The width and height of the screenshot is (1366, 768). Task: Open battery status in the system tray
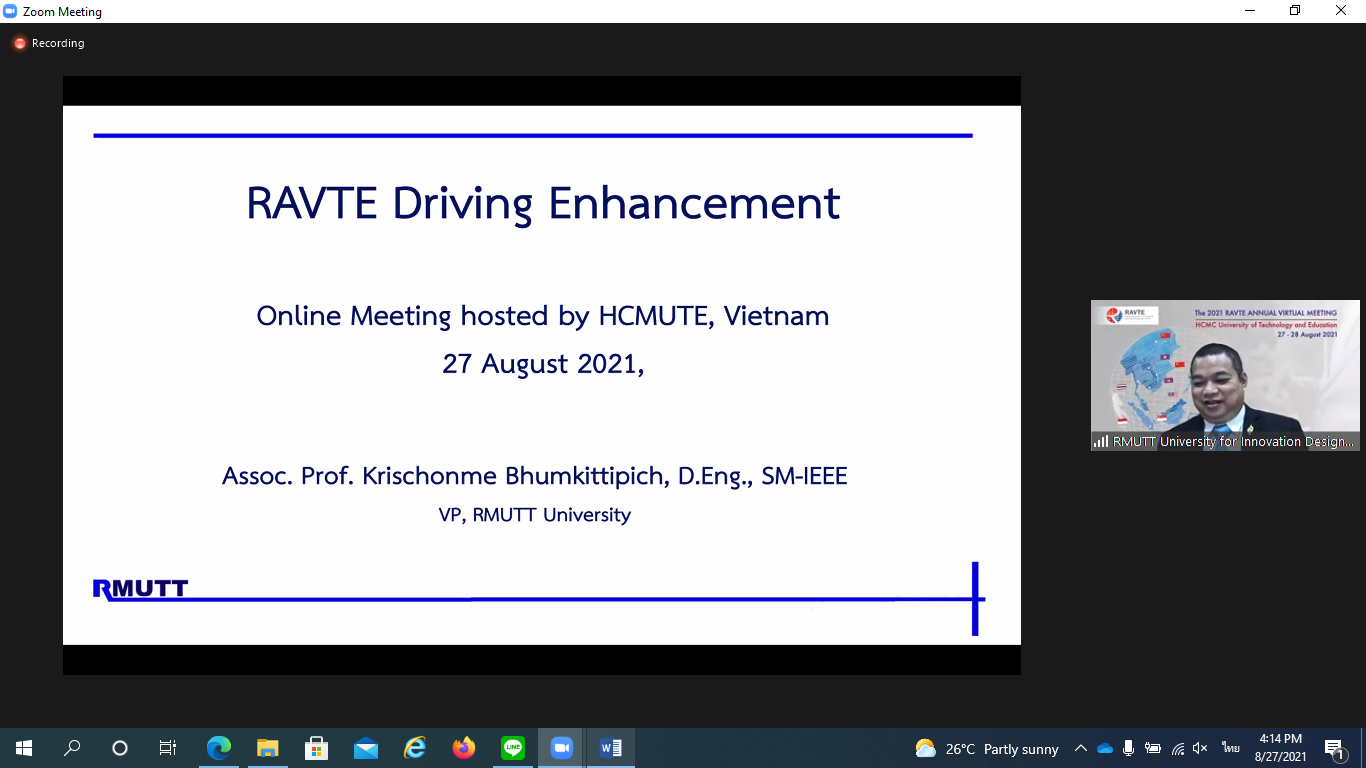(1153, 749)
